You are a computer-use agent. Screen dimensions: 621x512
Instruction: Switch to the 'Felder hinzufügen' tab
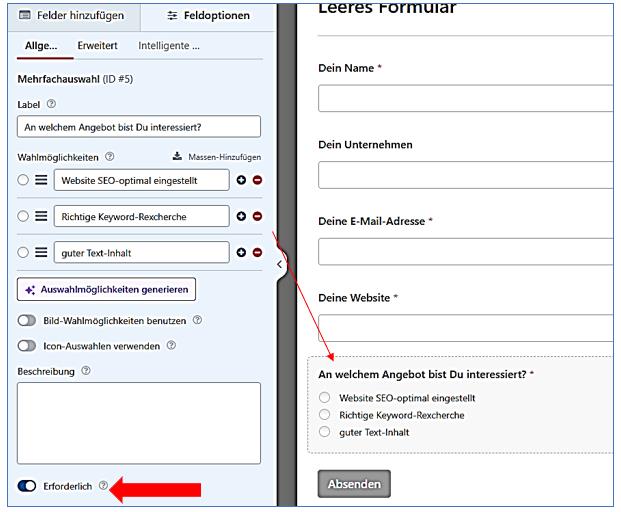point(70,16)
